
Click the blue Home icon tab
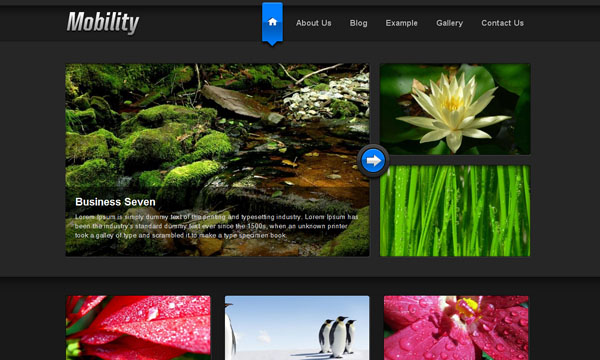(272, 23)
